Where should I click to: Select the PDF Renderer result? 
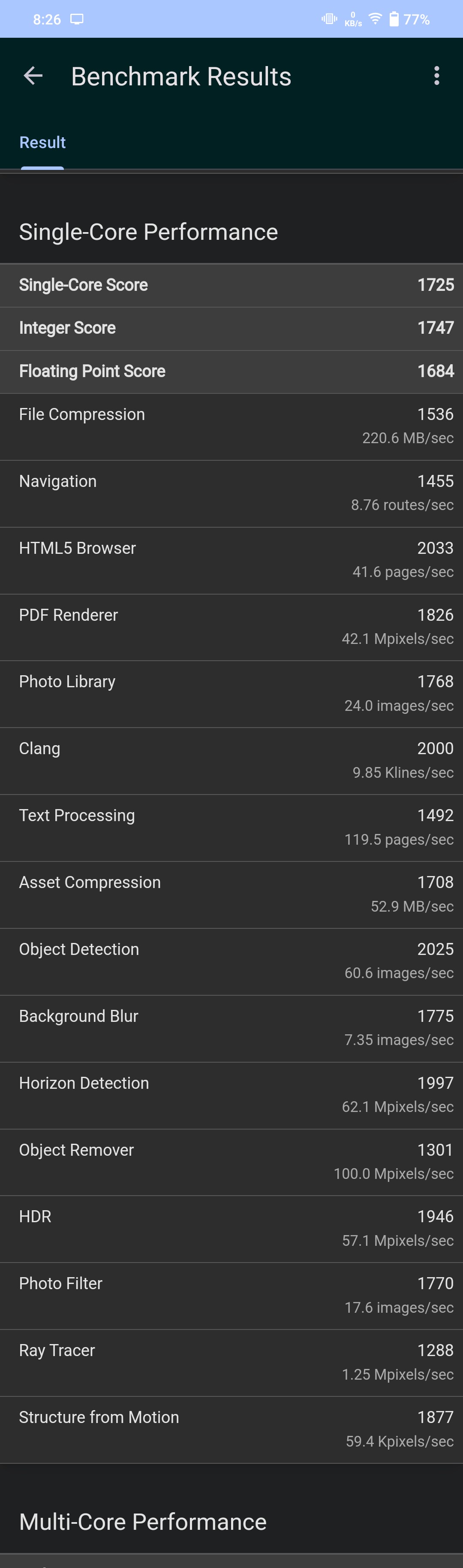coord(231,627)
